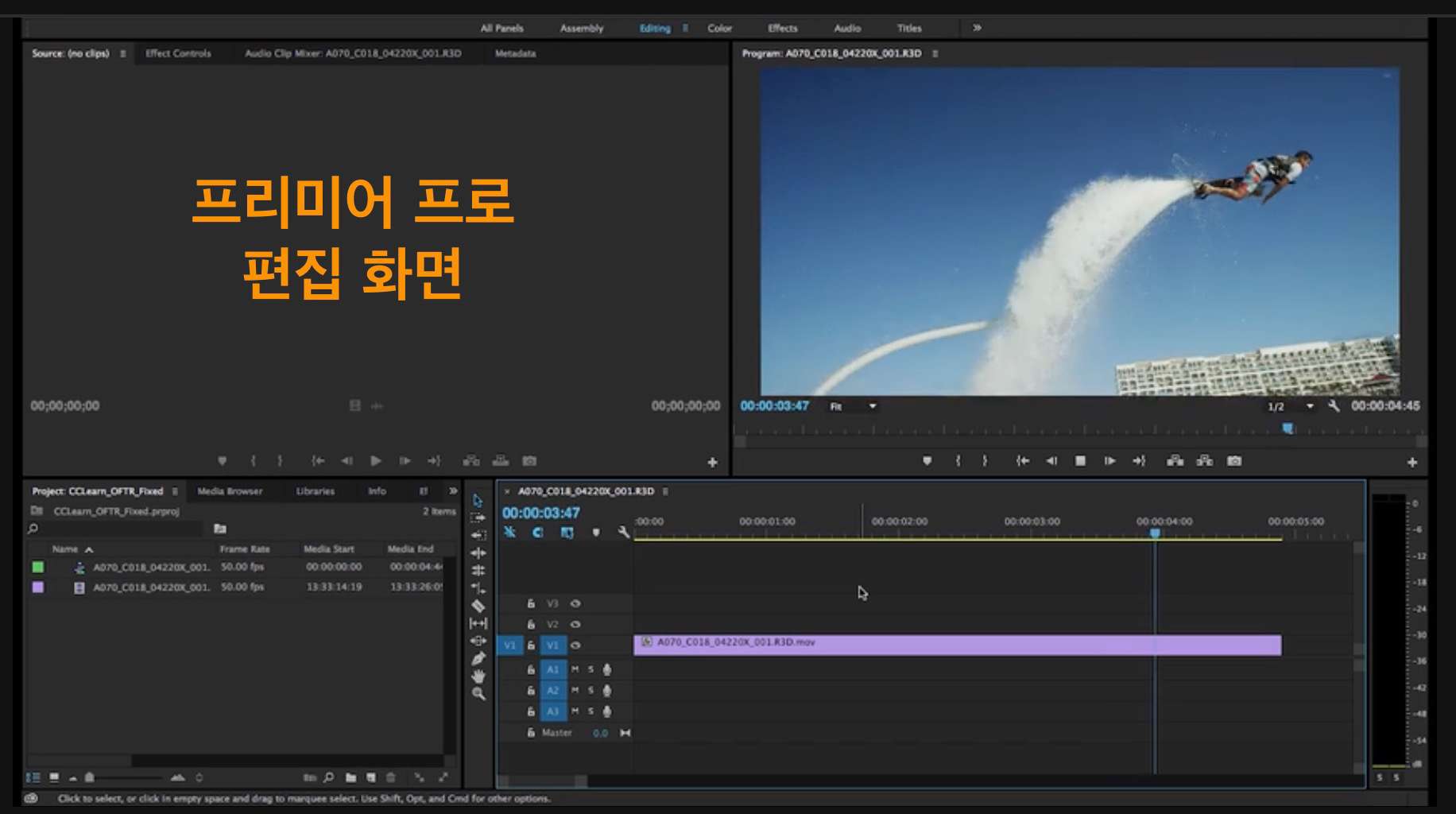Mark In point in Program monitor
Viewport: 1456px width, 814px height.
click(x=958, y=461)
